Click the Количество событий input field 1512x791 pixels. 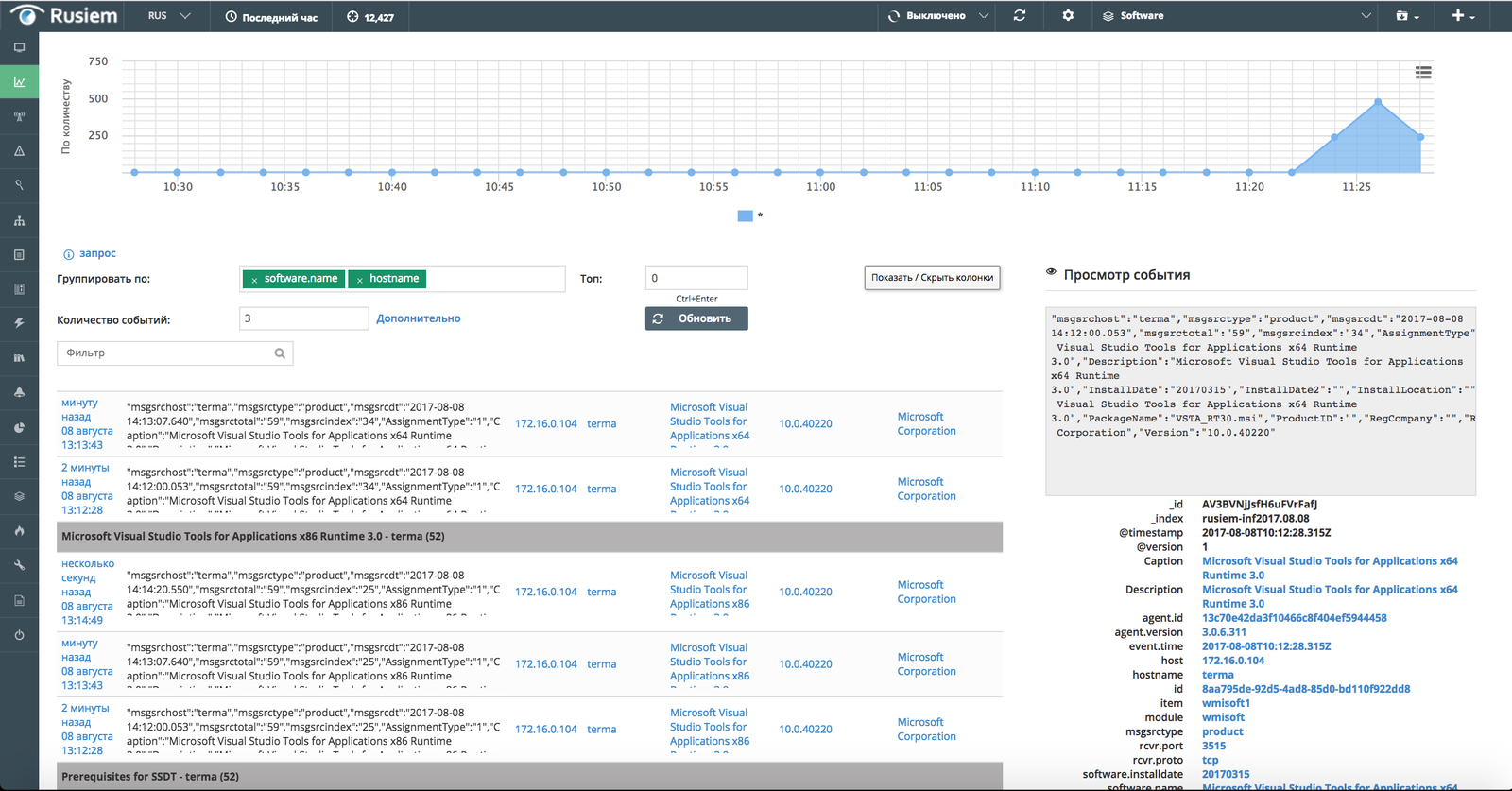click(x=303, y=318)
